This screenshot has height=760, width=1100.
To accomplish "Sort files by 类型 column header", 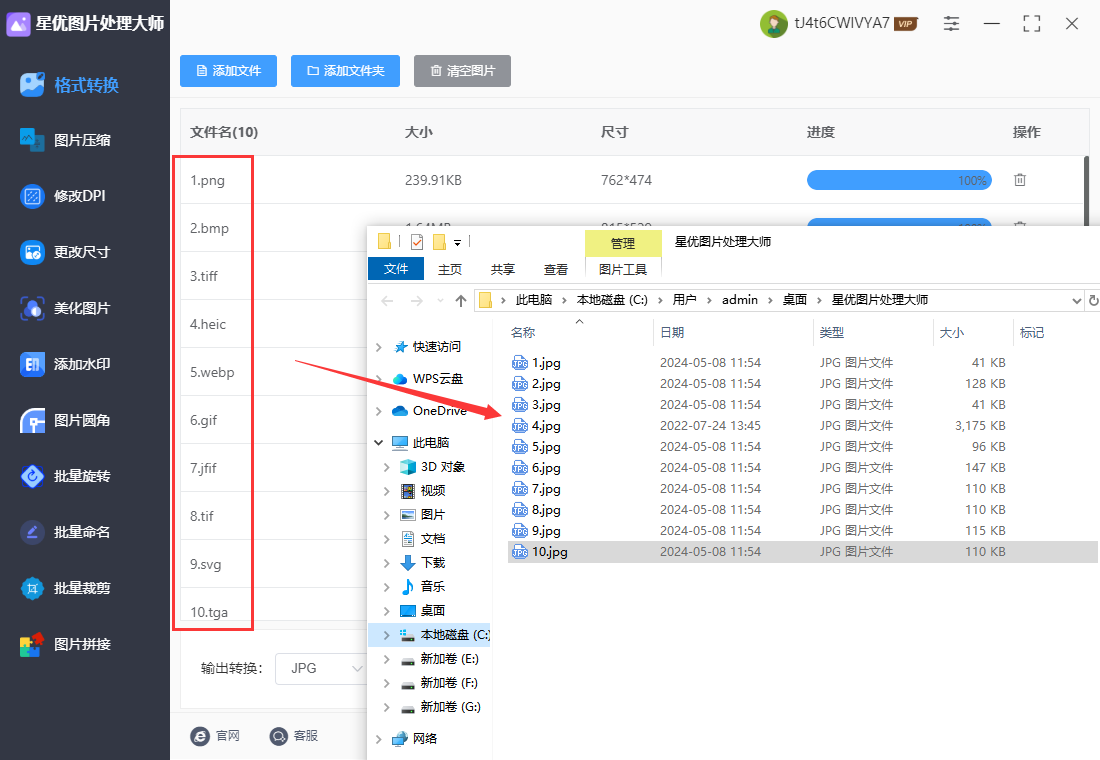I will coord(832,333).
